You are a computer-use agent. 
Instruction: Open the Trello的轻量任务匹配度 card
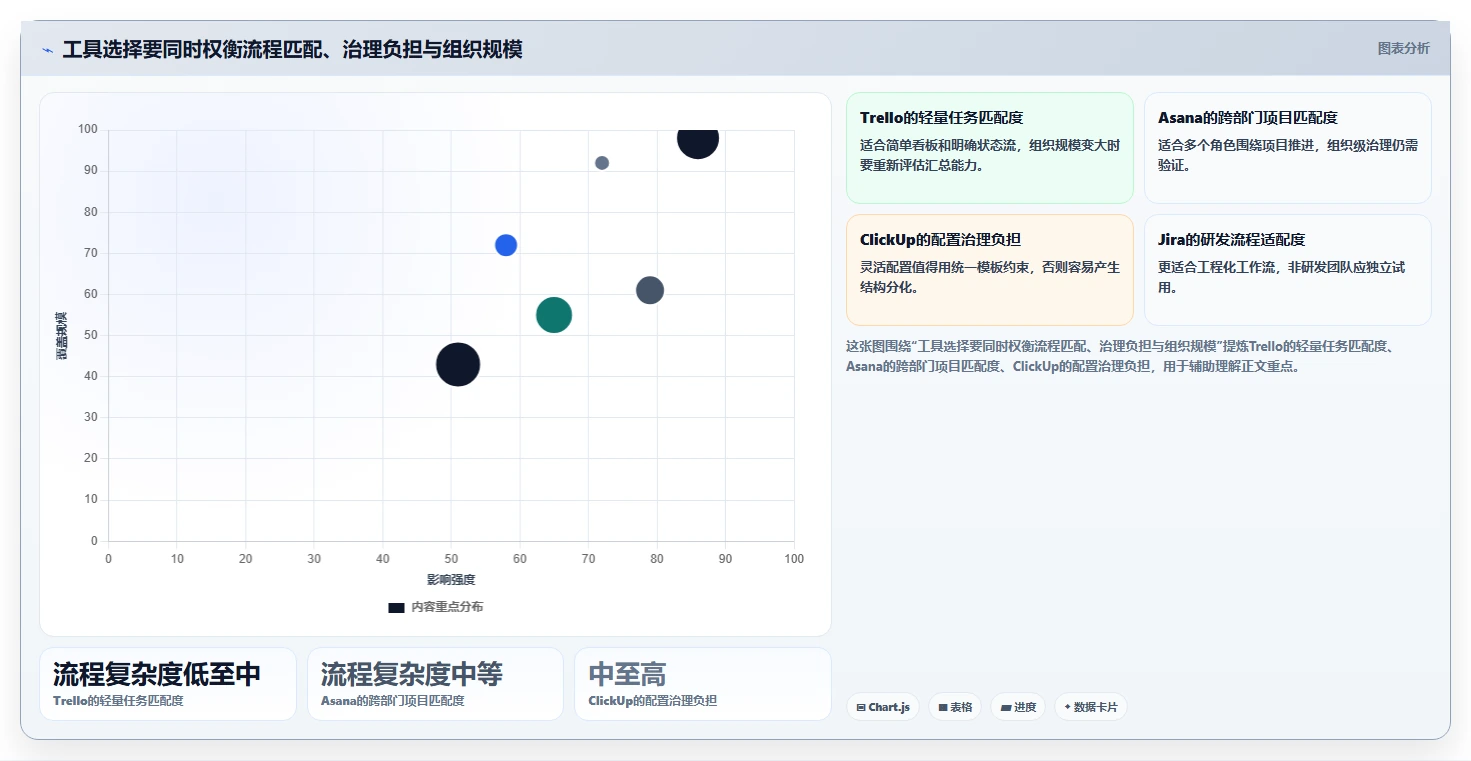pos(990,148)
